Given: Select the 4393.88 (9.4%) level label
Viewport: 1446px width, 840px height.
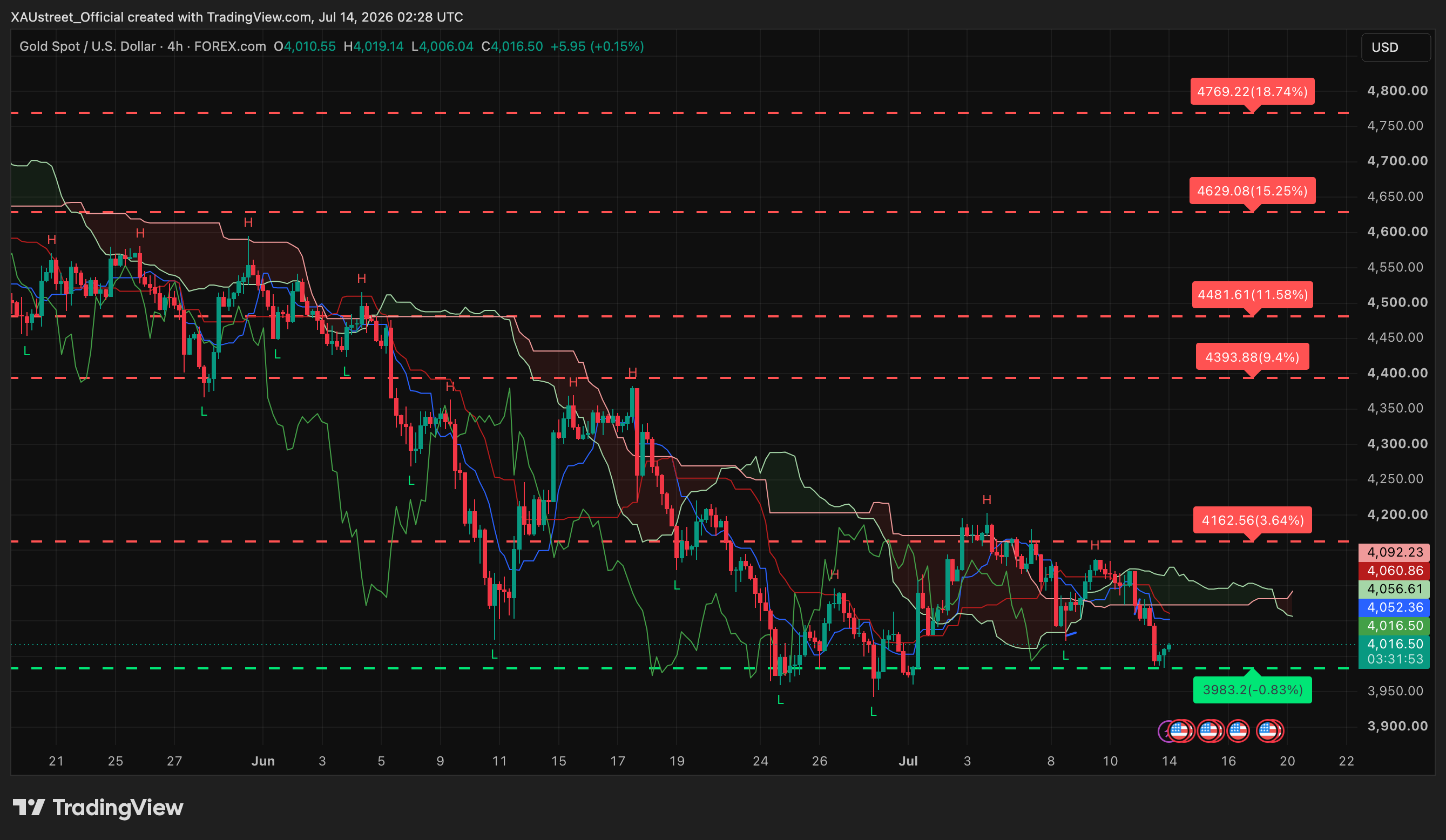Looking at the screenshot, I should 1252,357.
